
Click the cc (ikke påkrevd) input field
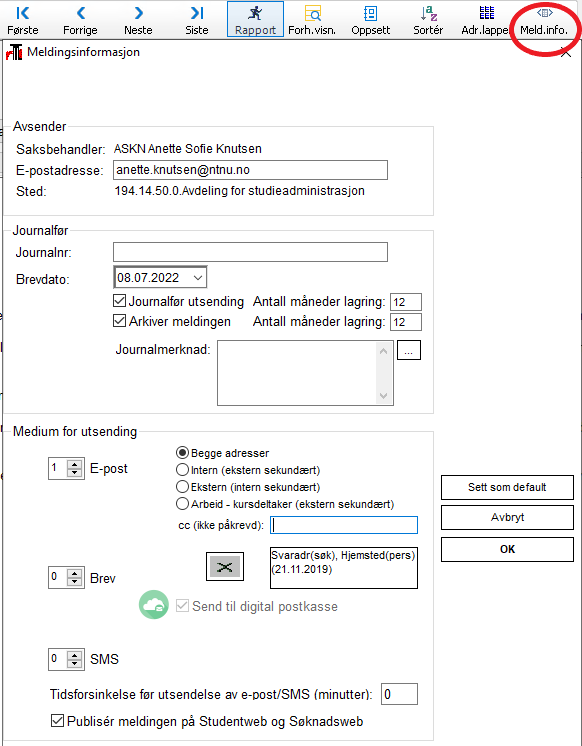344,525
